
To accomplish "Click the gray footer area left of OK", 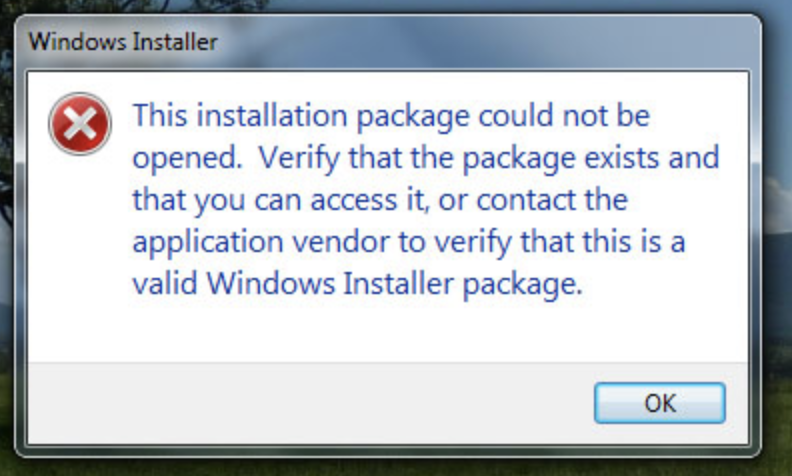I will coord(300,402).
